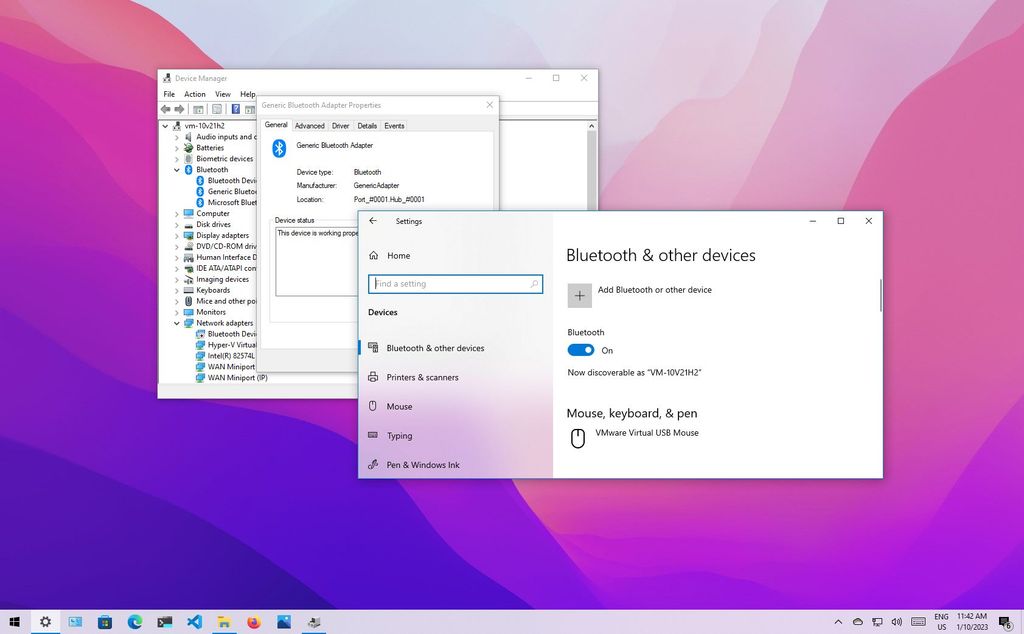Screen dimensions: 1024x634
Task: Click the back arrow in Settings
Action: [373, 221]
